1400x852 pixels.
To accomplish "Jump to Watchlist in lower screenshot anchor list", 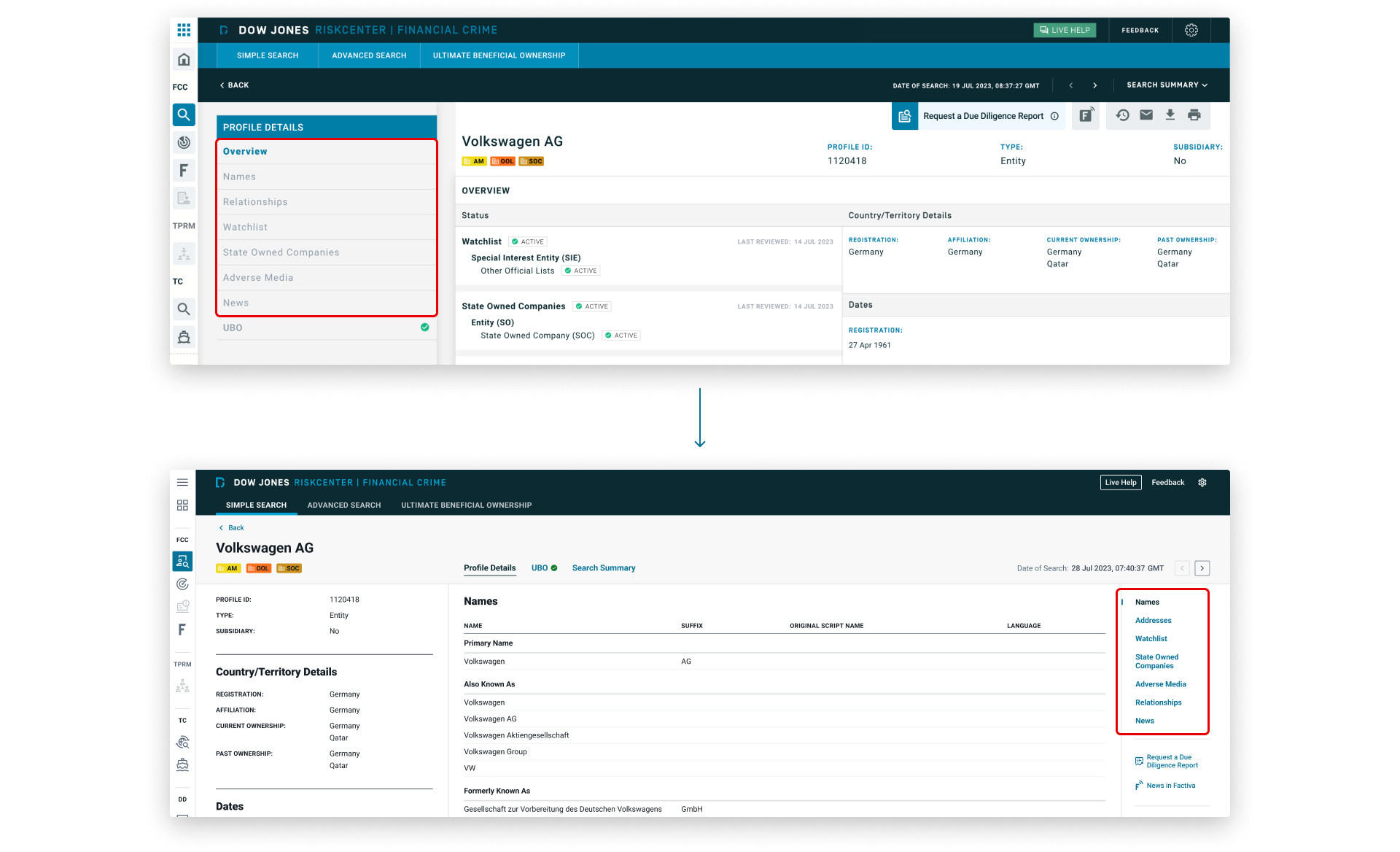I will tap(1151, 639).
